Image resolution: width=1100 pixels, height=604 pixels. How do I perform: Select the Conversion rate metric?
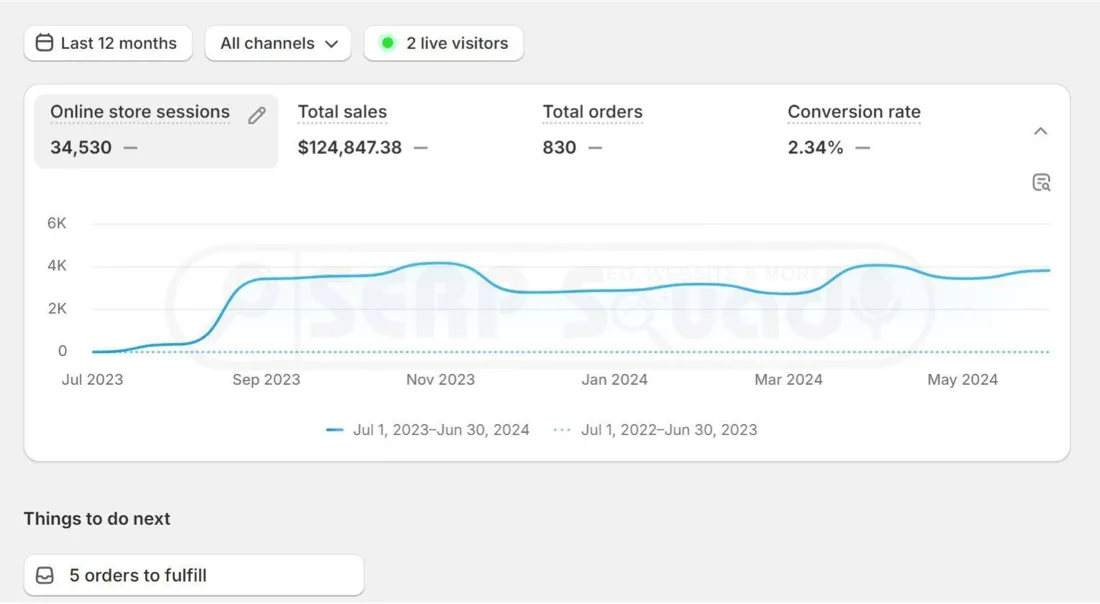pos(854,112)
